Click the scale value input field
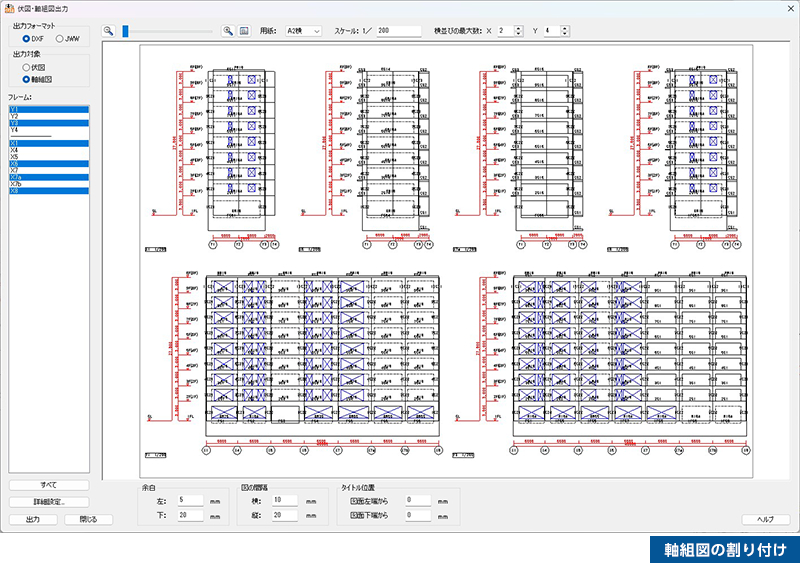800x563 pixels. tap(397, 31)
